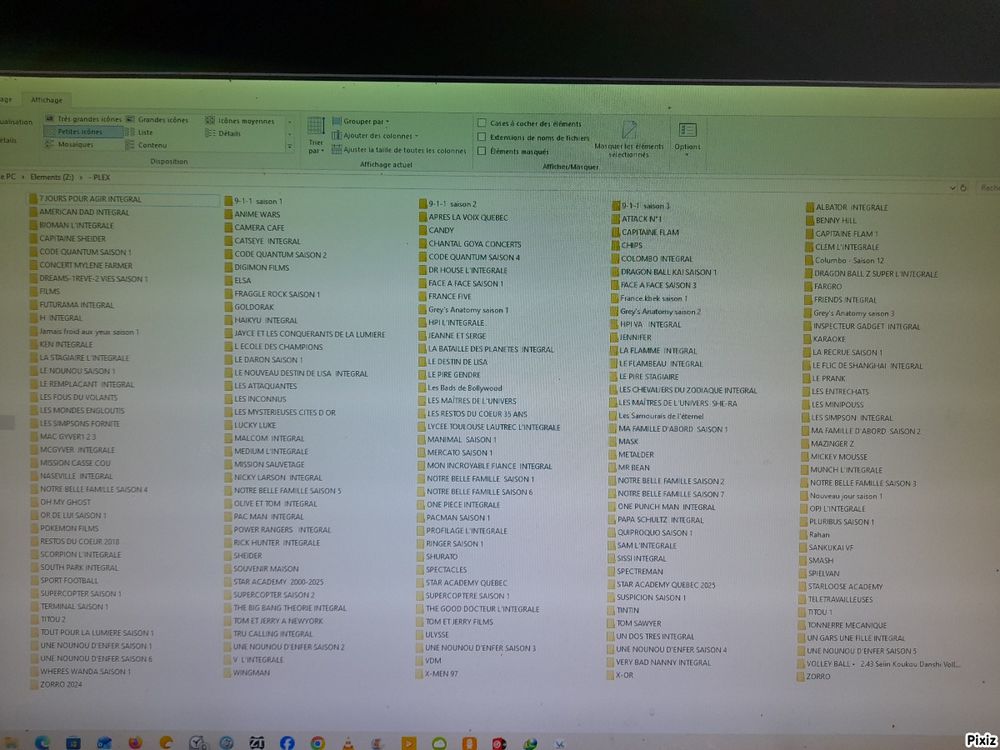Viewport: 1000px width, 750px height.
Task: Open Firefox from the taskbar
Action: coord(135,742)
